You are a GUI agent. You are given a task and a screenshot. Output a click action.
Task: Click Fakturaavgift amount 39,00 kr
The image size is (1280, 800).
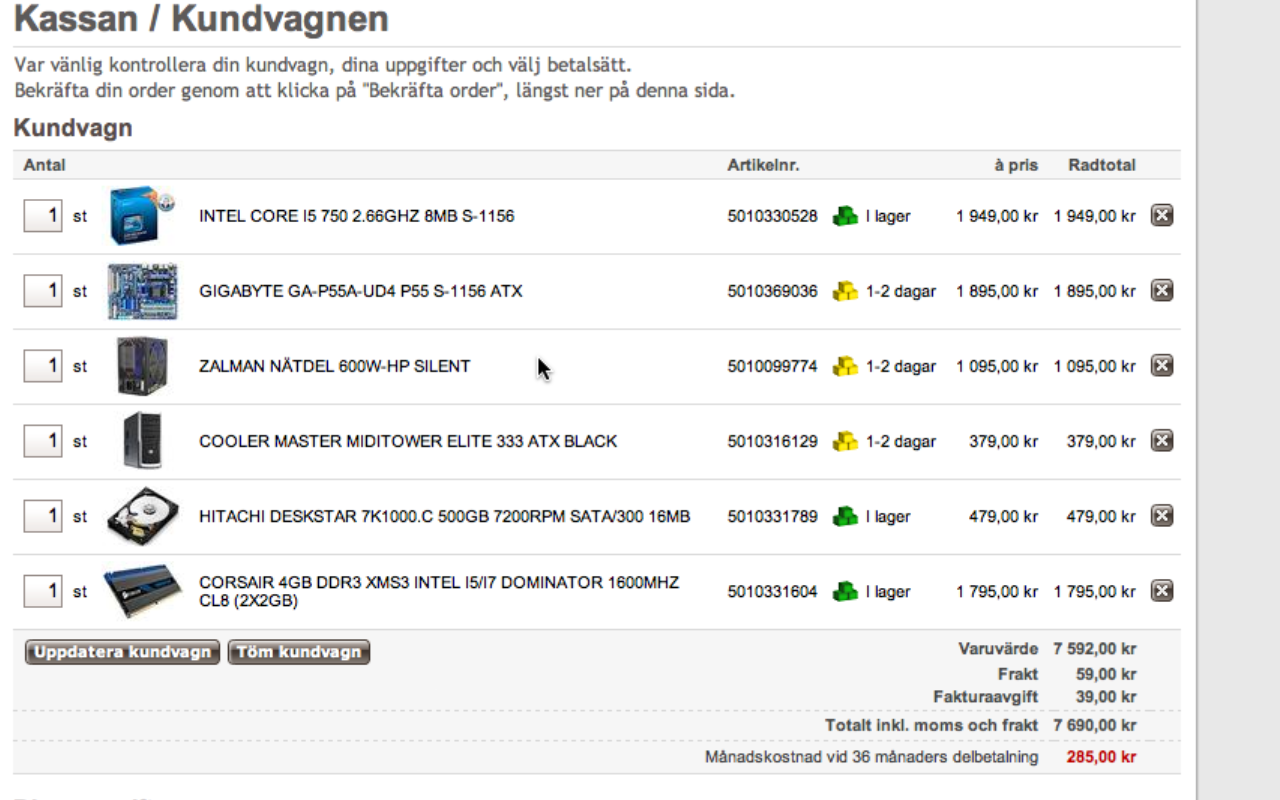click(x=1106, y=697)
